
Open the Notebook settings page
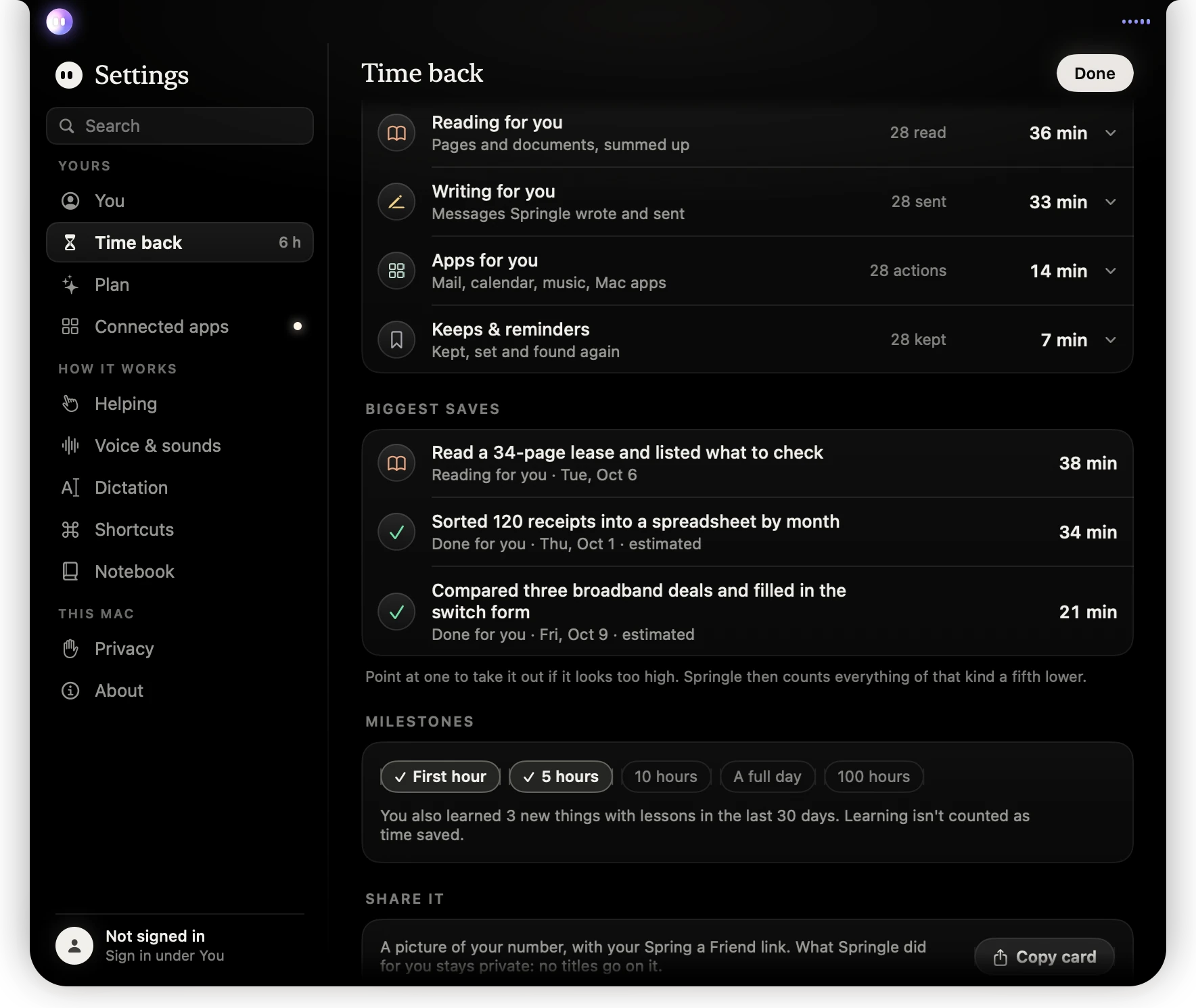180,572
